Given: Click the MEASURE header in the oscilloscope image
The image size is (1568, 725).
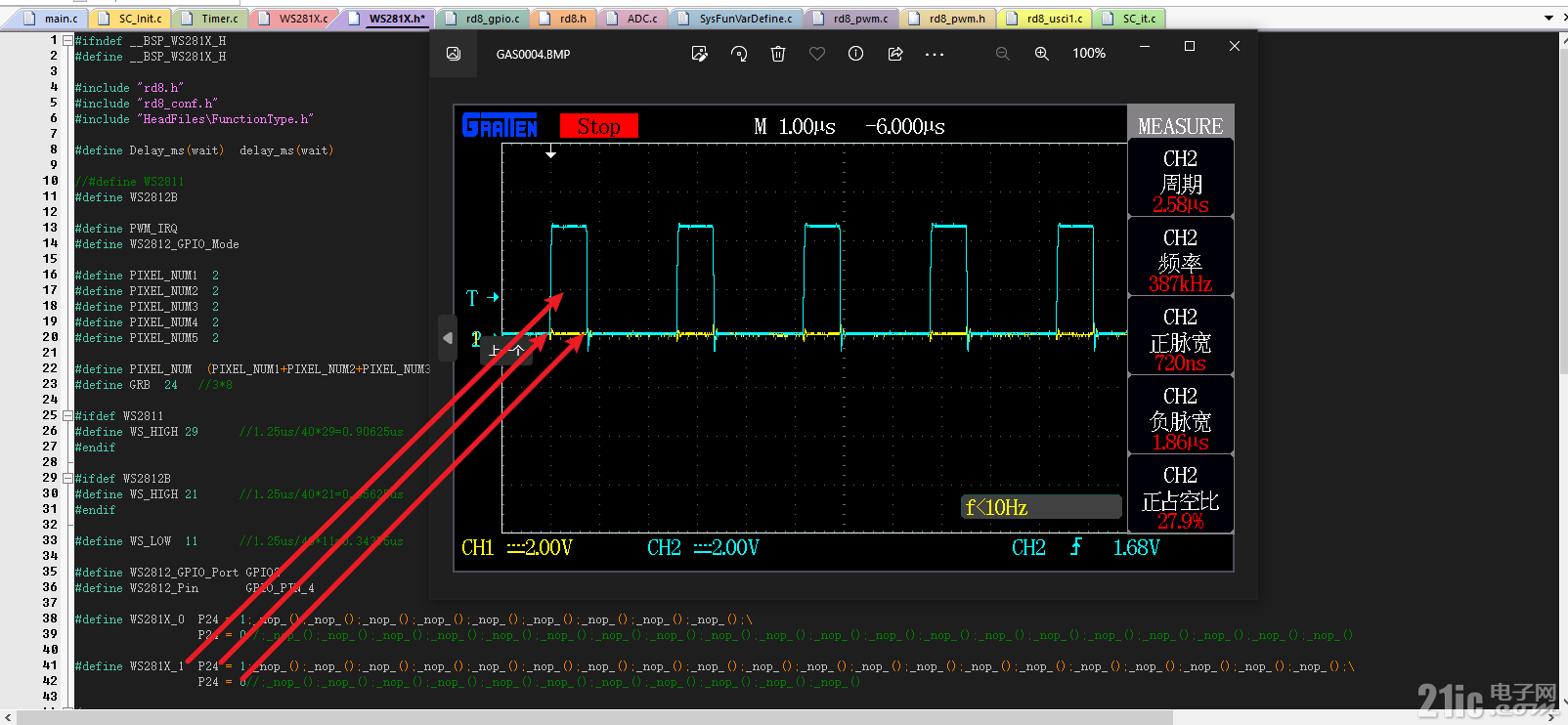Looking at the screenshot, I should 1180,126.
